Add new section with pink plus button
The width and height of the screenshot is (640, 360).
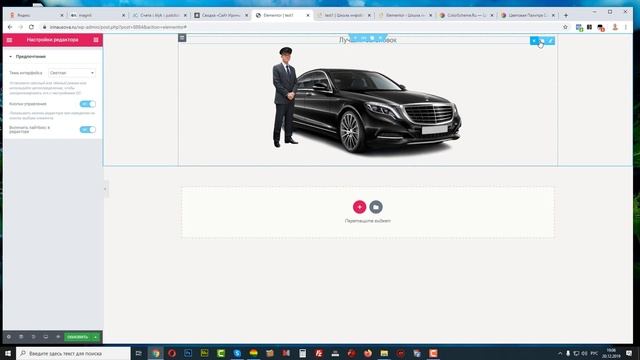point(359,207)
